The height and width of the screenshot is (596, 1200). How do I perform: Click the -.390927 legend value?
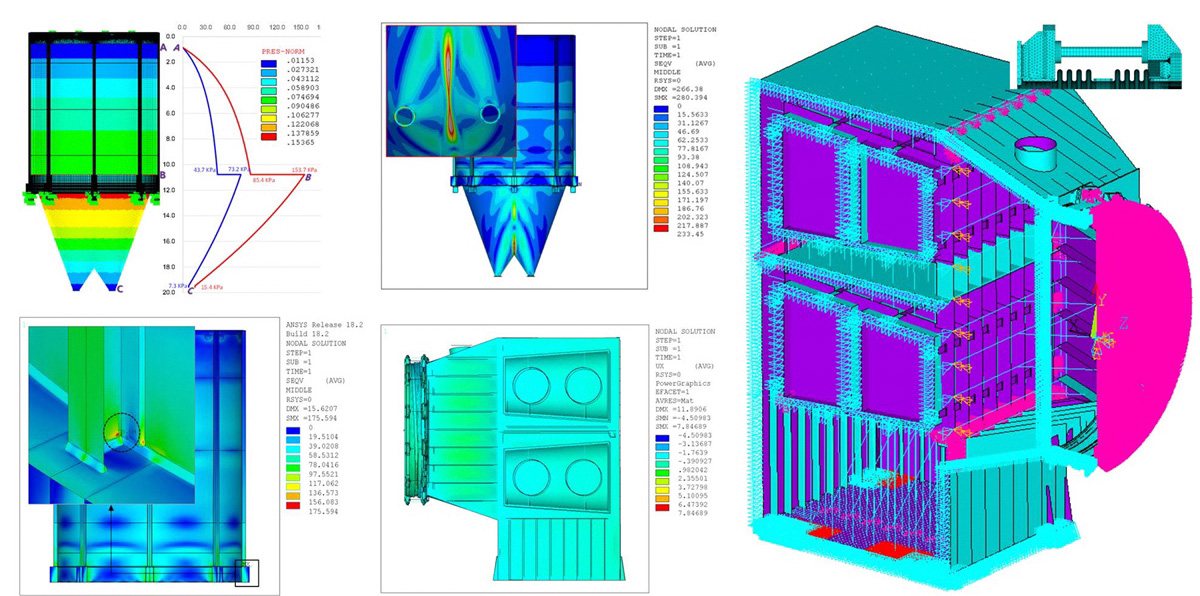[695, 461]
